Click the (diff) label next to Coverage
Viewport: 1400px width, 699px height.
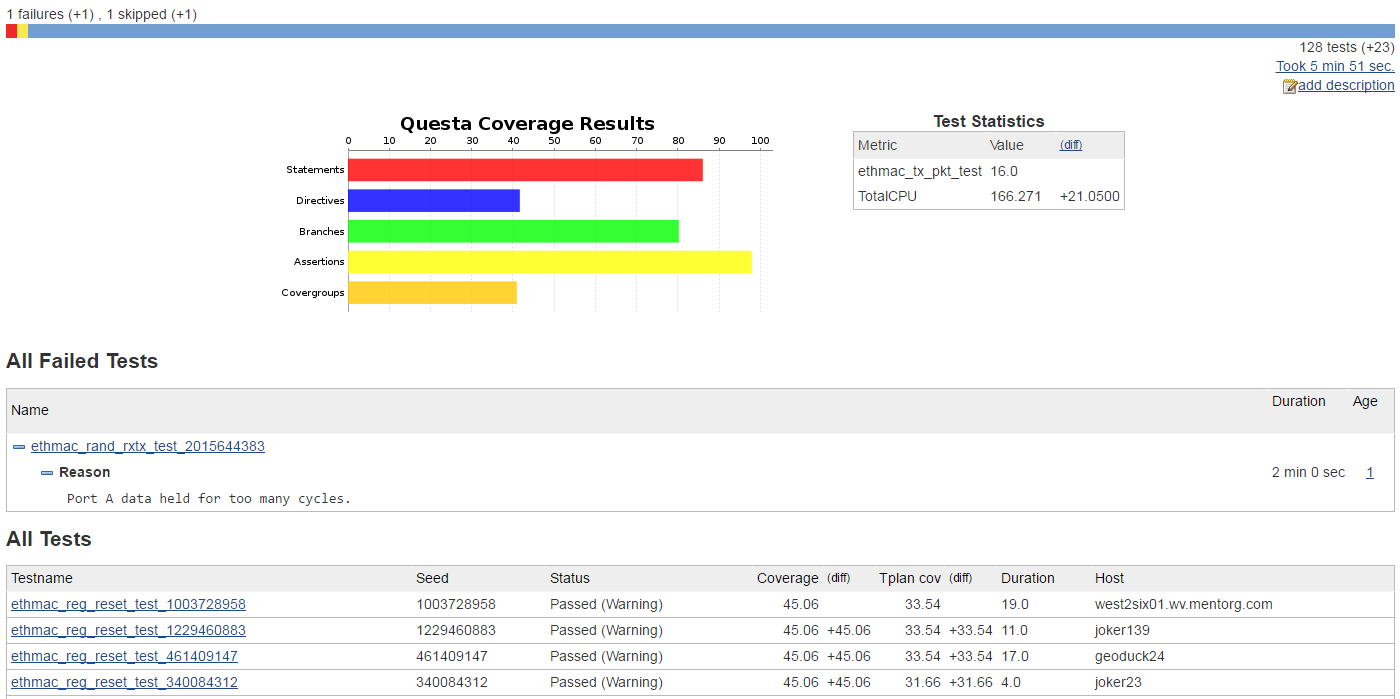pos(838,578)
